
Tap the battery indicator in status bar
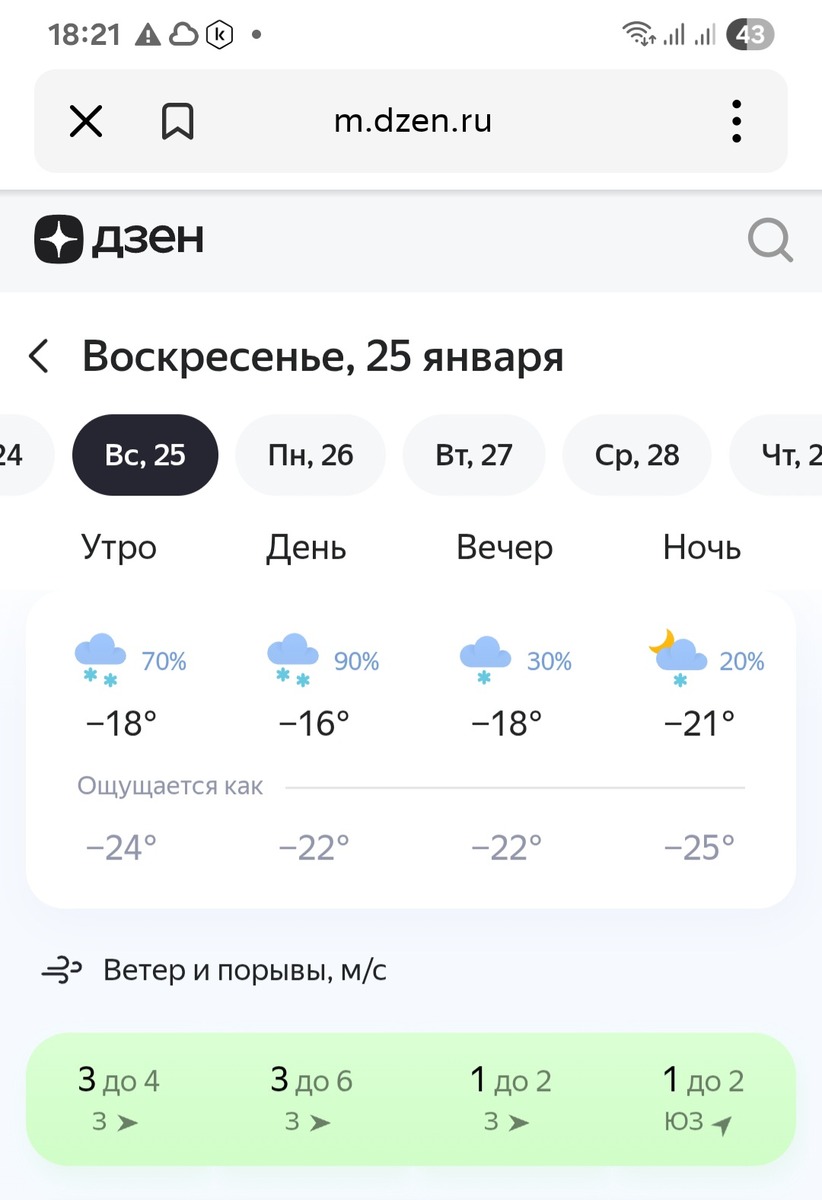point(750,35)
